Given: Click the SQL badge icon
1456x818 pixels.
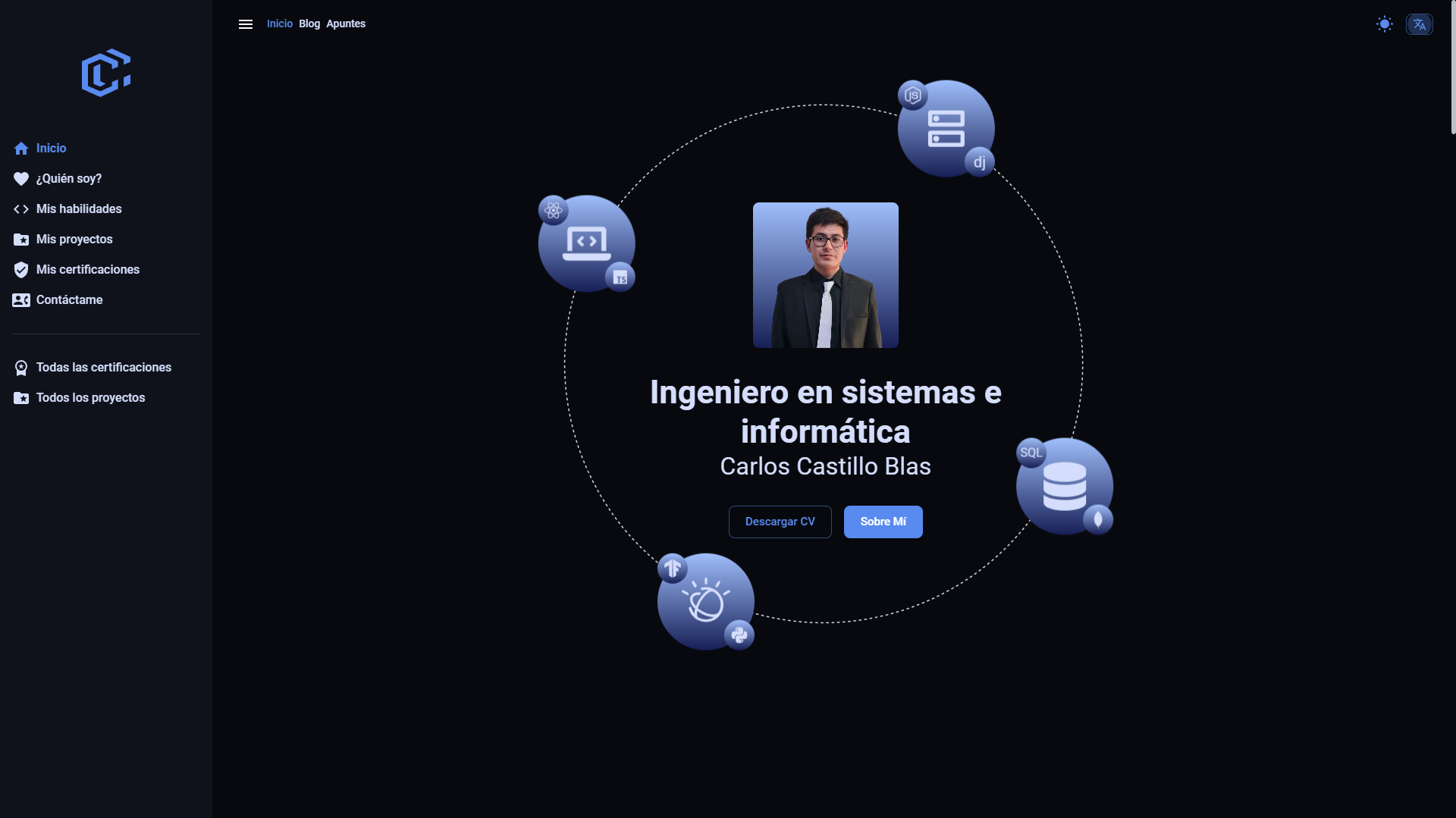Looking at the screenshot, I should tap(1031, 453).
